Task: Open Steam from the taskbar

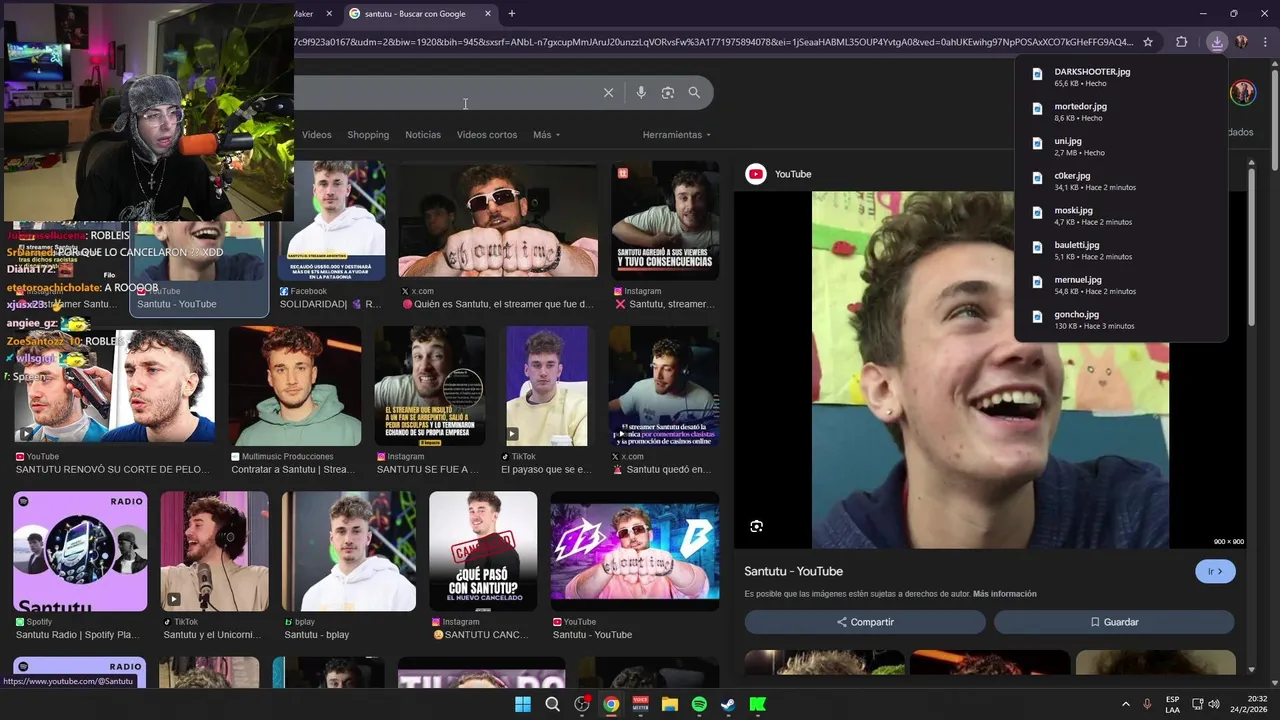Action: click(x=728, y=704)
